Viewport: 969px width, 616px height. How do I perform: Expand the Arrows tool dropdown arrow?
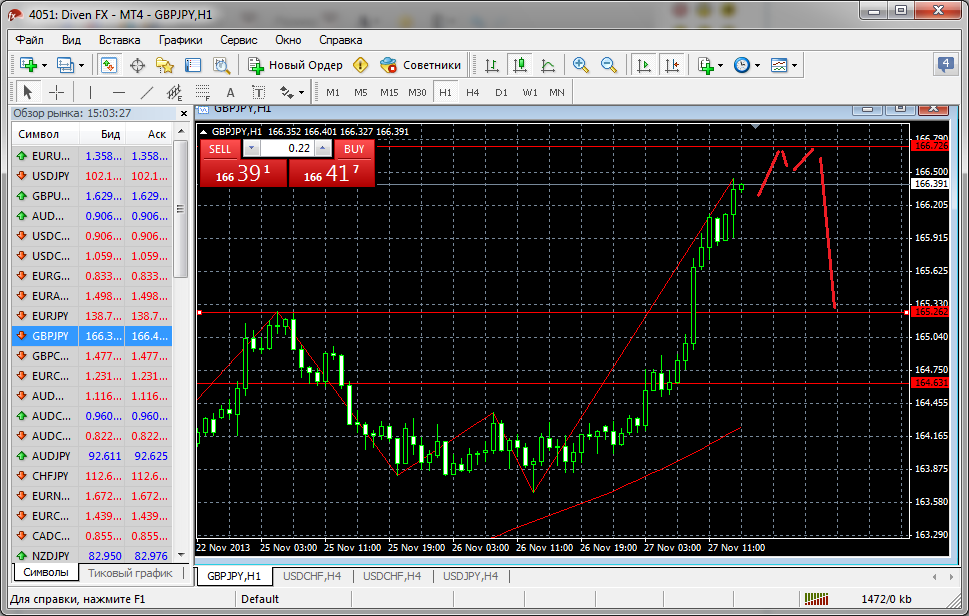[302, 93]
